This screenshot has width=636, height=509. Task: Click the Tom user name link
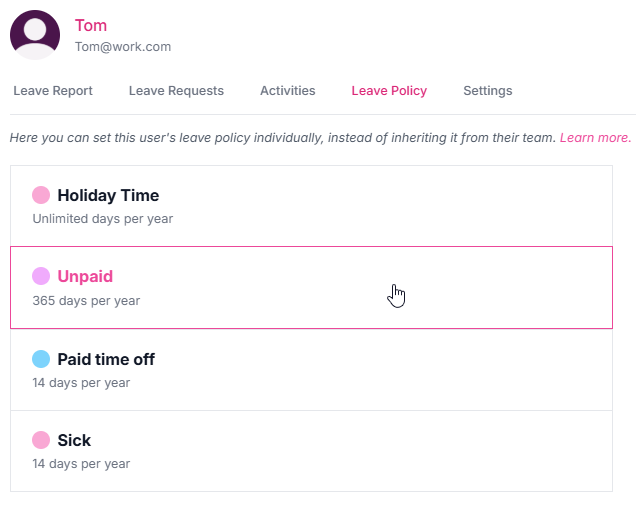91,26
